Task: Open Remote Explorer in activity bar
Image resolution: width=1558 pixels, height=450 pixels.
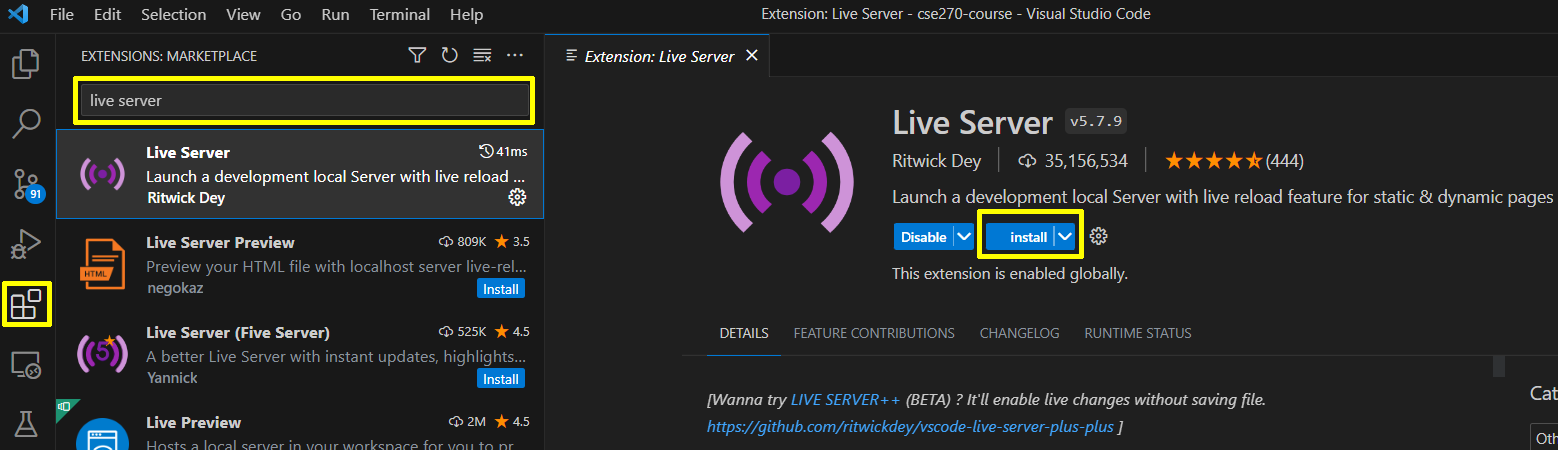Action: pos(26,365)
